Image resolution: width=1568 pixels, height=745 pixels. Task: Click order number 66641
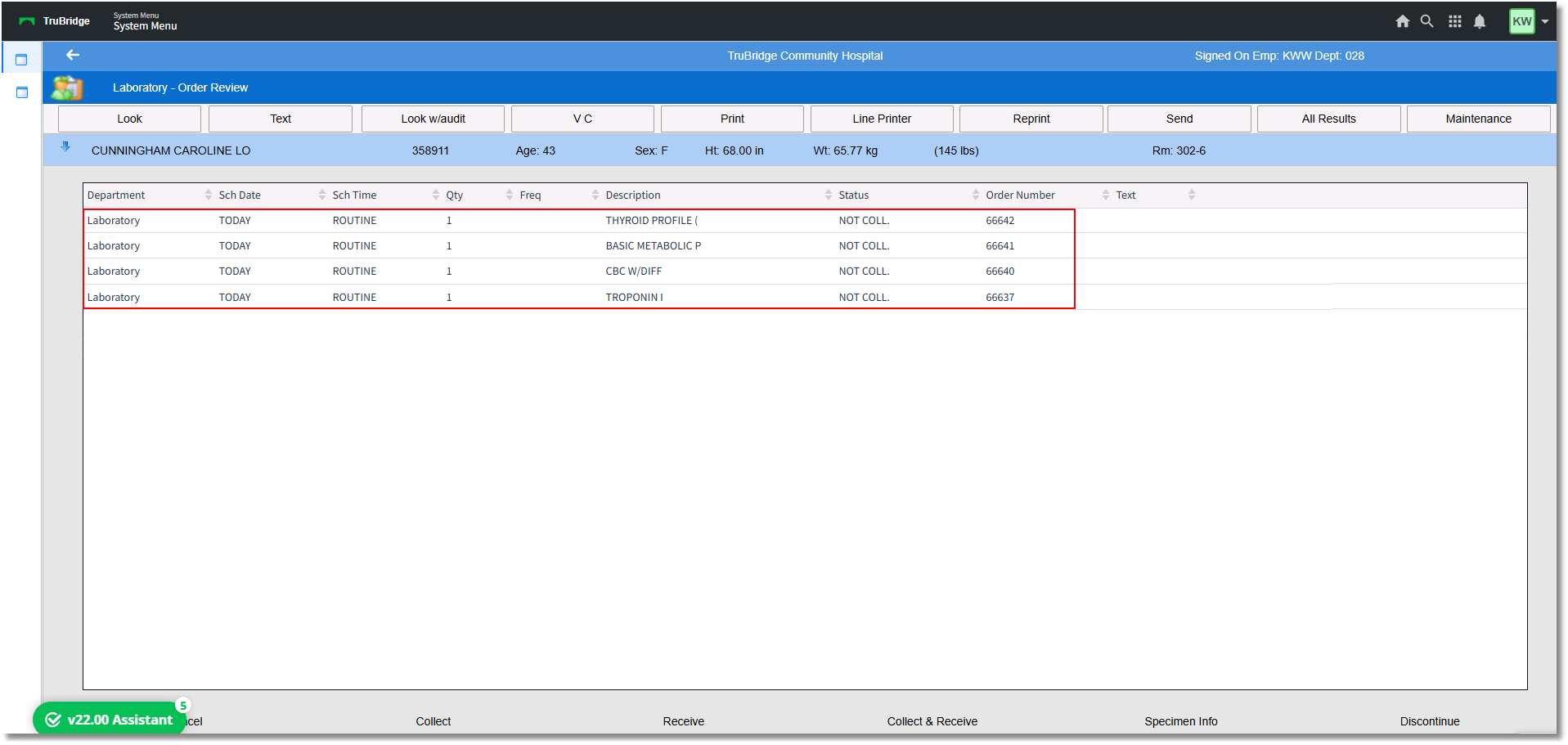pyautogui.click(x=1000, y=246)
